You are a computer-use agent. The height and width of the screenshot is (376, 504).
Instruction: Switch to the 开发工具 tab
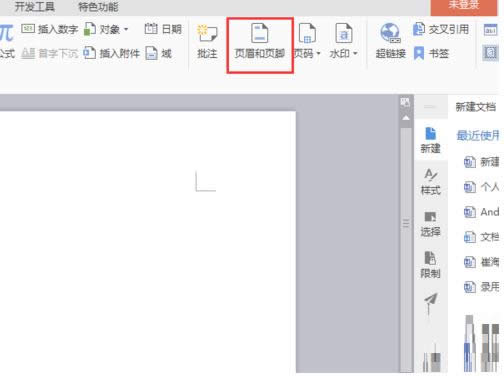click(34, 6)
